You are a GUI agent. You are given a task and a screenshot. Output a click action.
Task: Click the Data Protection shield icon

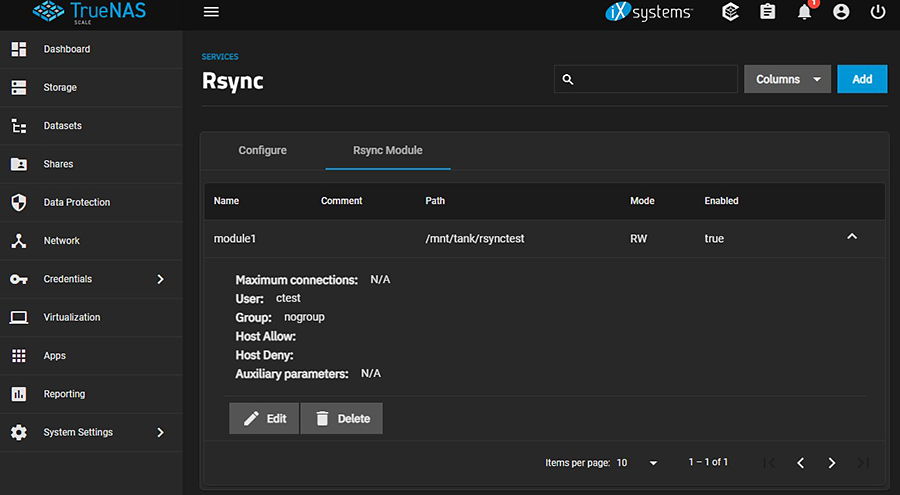point(19,202)
